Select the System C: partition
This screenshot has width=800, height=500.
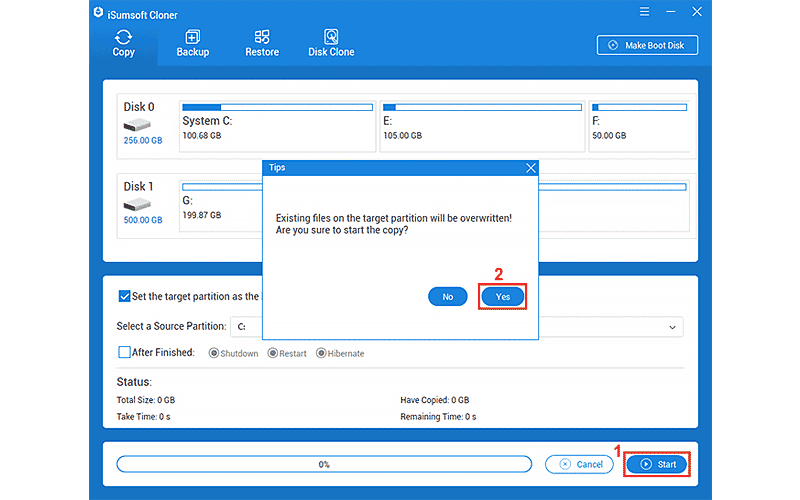[278, 126]
